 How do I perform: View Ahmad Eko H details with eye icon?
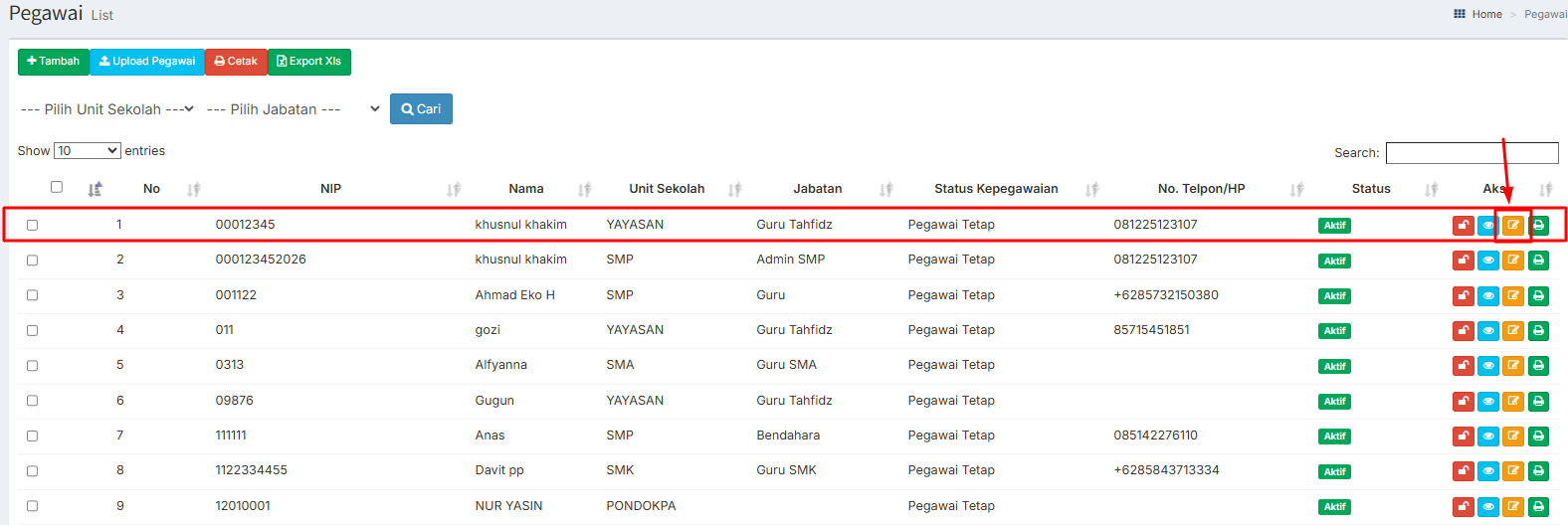click(x=1488, y=295)
